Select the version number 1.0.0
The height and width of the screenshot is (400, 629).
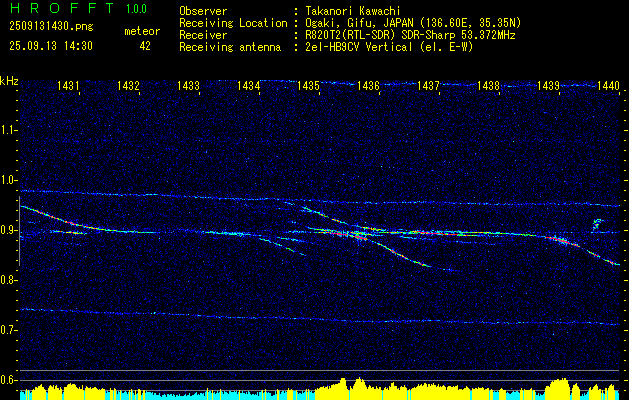(136, 9)
